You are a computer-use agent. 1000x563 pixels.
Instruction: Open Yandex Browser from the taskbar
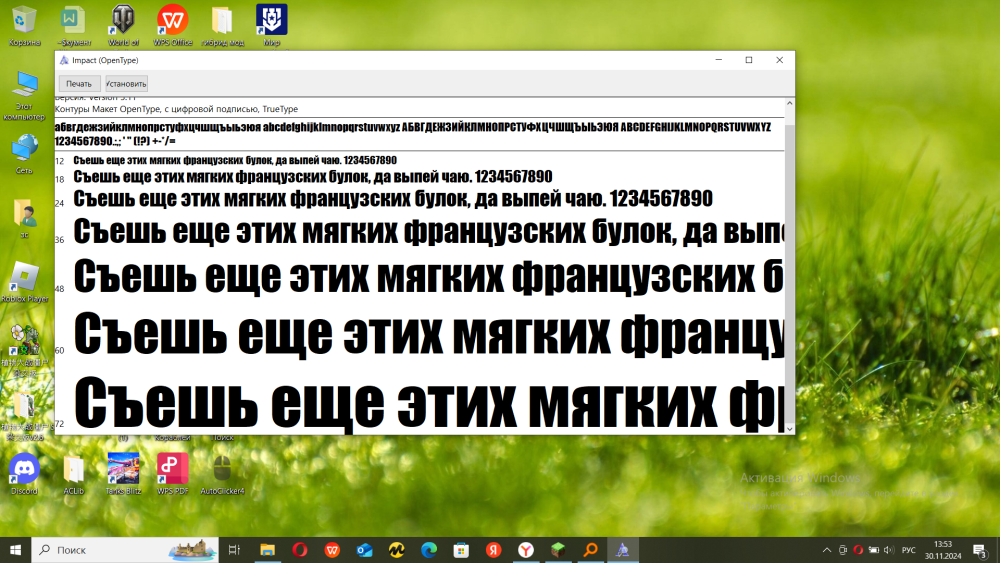point(526,550)
